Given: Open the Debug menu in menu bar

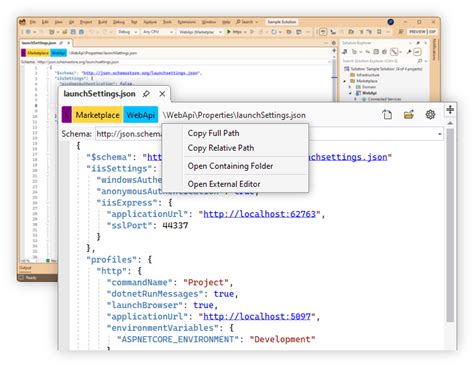Looking at the screenshot, I should coord(119,22).
